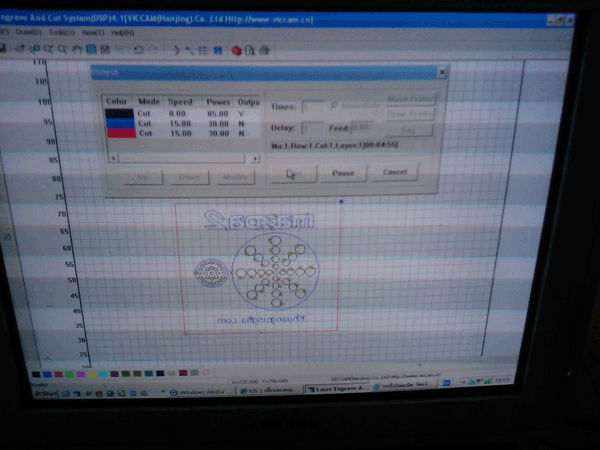The image size is (600, 450).
Task: Pick the cyan swatch in bottom palette
Action: pyautogui.click(x=103, y=374)
